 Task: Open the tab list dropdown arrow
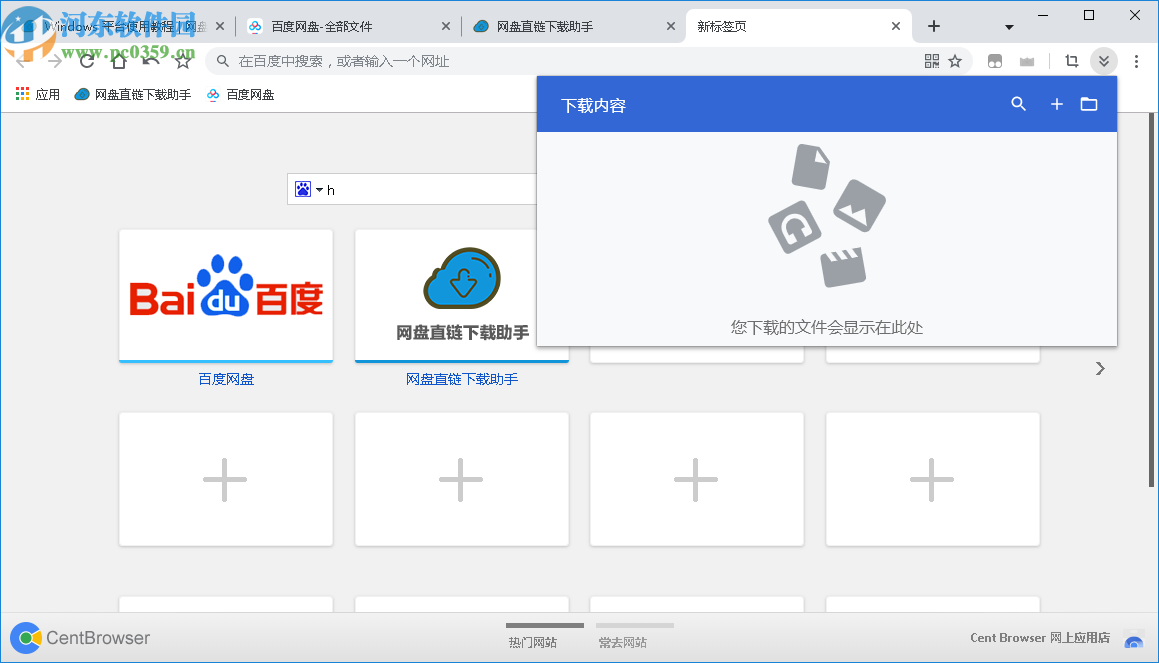pos(1008,26)
